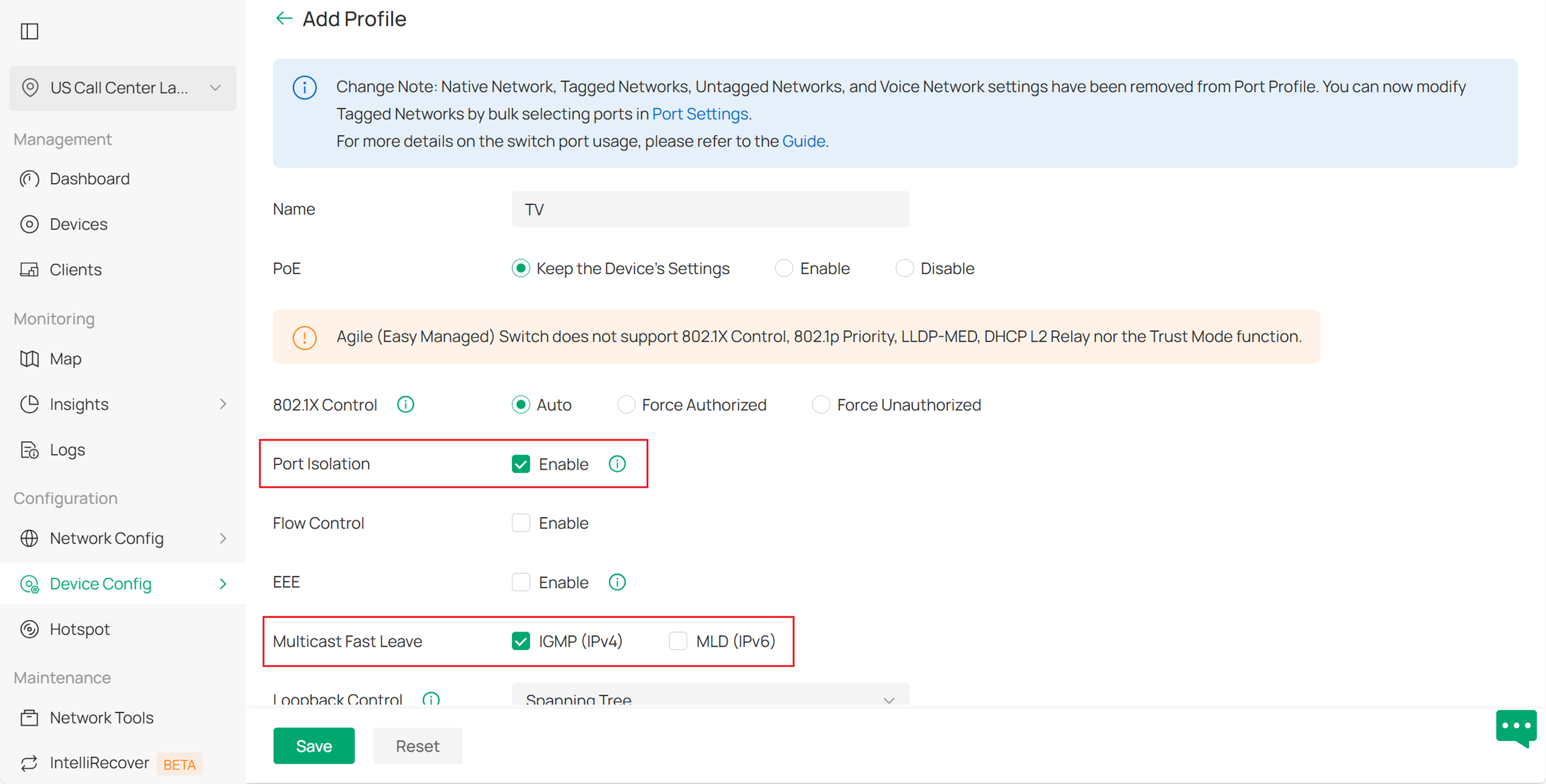Go to the Devices section
The image size is (1546, 784).
pos(78,224)
